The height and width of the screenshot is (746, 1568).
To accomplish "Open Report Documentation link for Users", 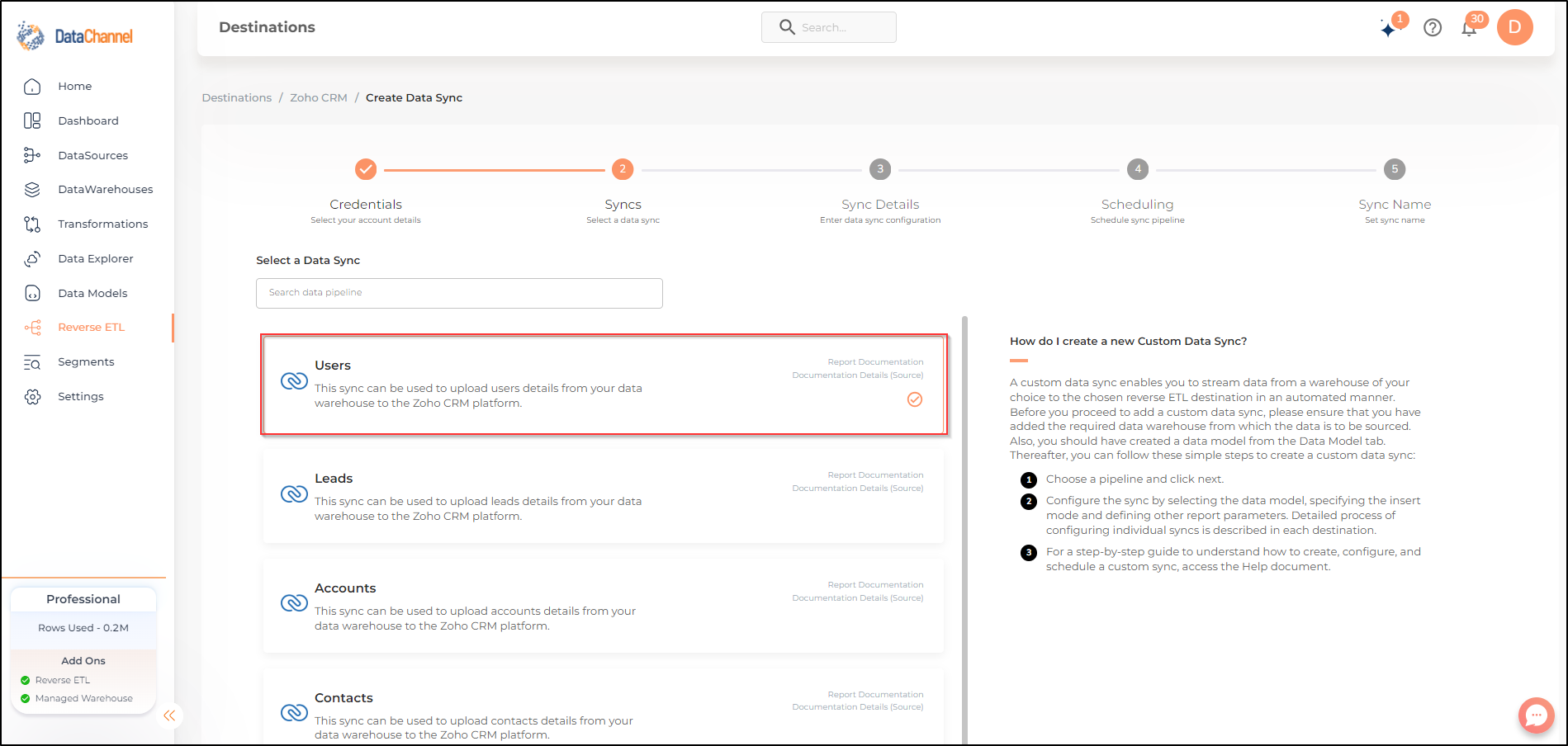I will click(875, 362).
